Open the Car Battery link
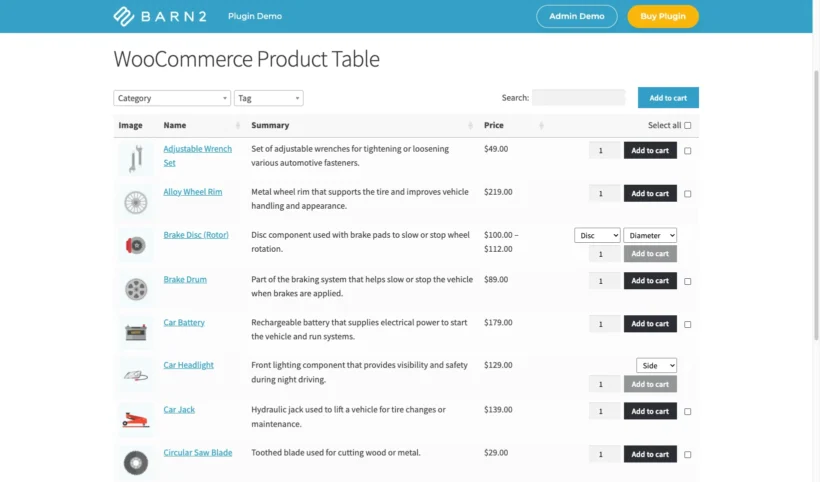The height and width of the screenshot is (482, 820). pyautogui.click(x=184, y=323)
